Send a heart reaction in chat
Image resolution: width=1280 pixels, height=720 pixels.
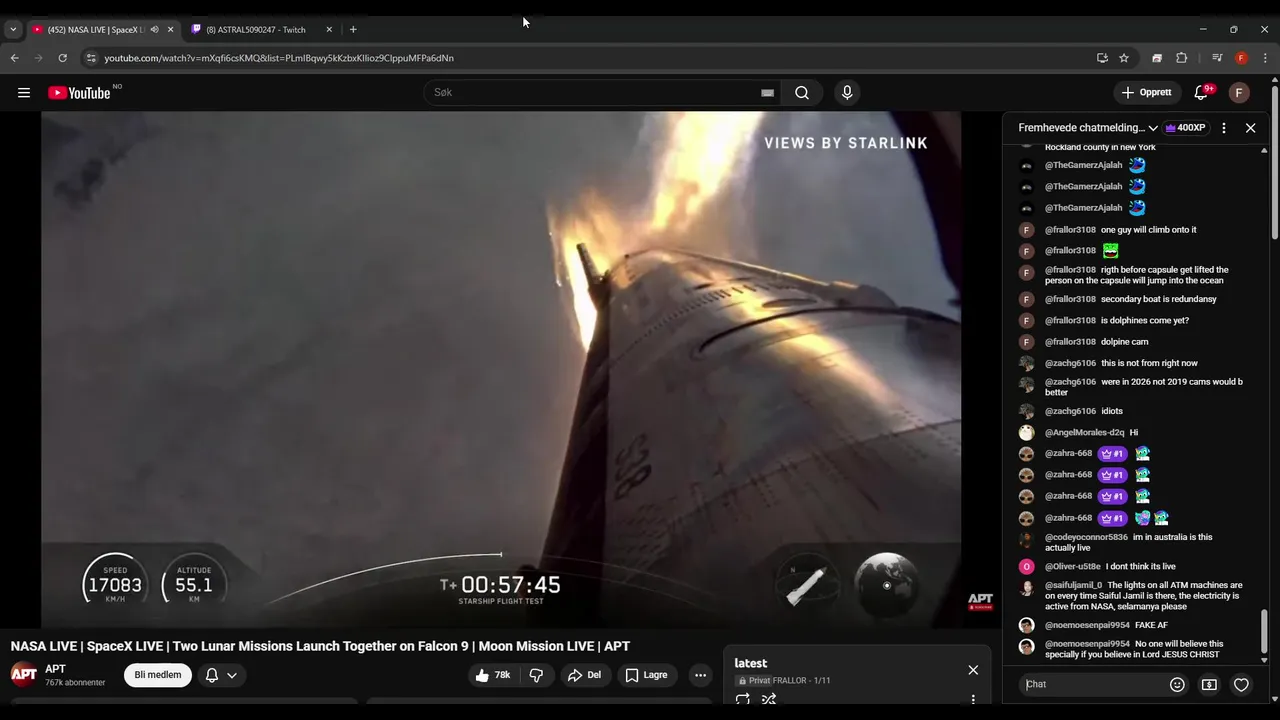pos(1241,684)
